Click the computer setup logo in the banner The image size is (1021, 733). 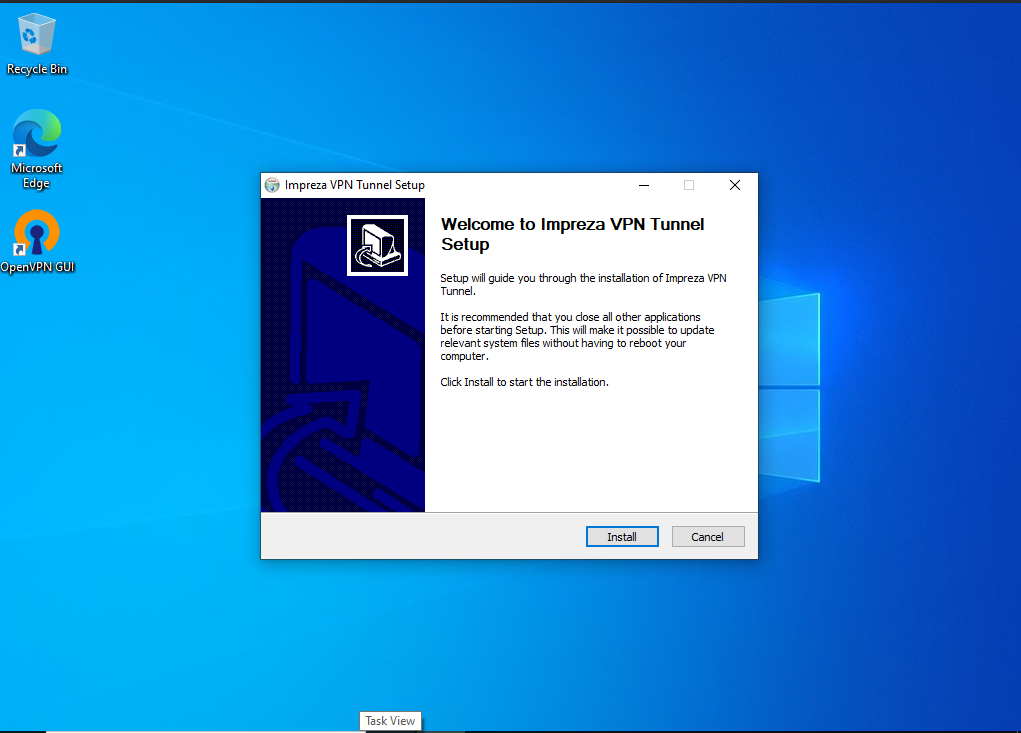[x=378, y=245]
